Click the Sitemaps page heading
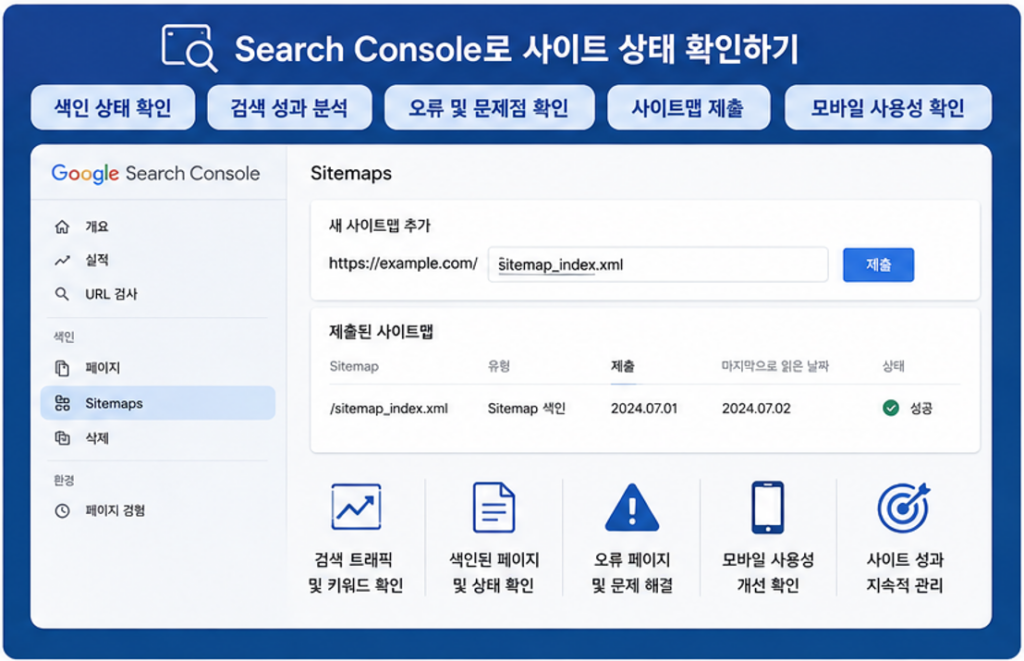This screenshot has width=1024, height=661. pos(351,173)
